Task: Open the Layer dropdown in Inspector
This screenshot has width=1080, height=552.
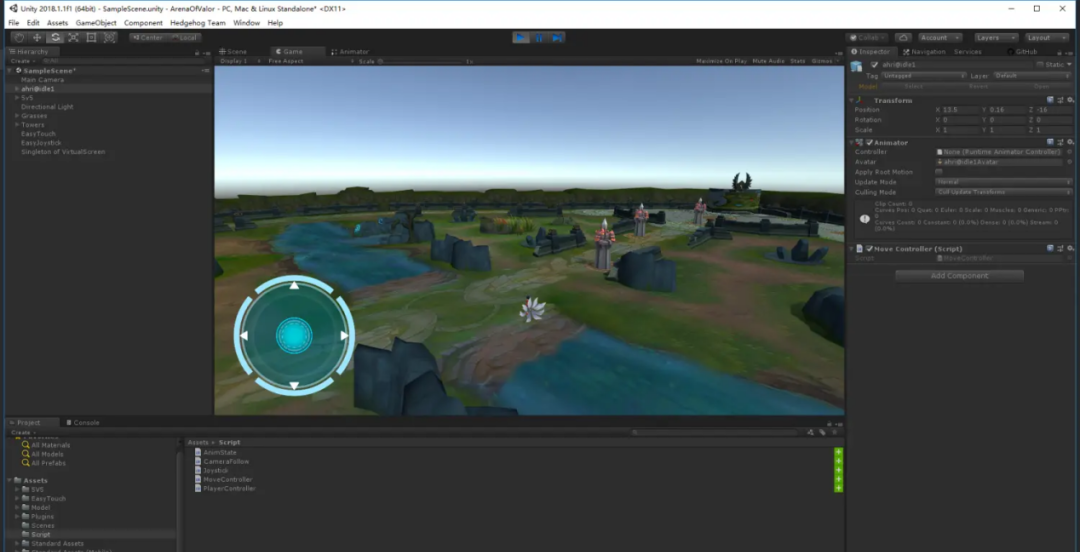Action: [1032, 76]
